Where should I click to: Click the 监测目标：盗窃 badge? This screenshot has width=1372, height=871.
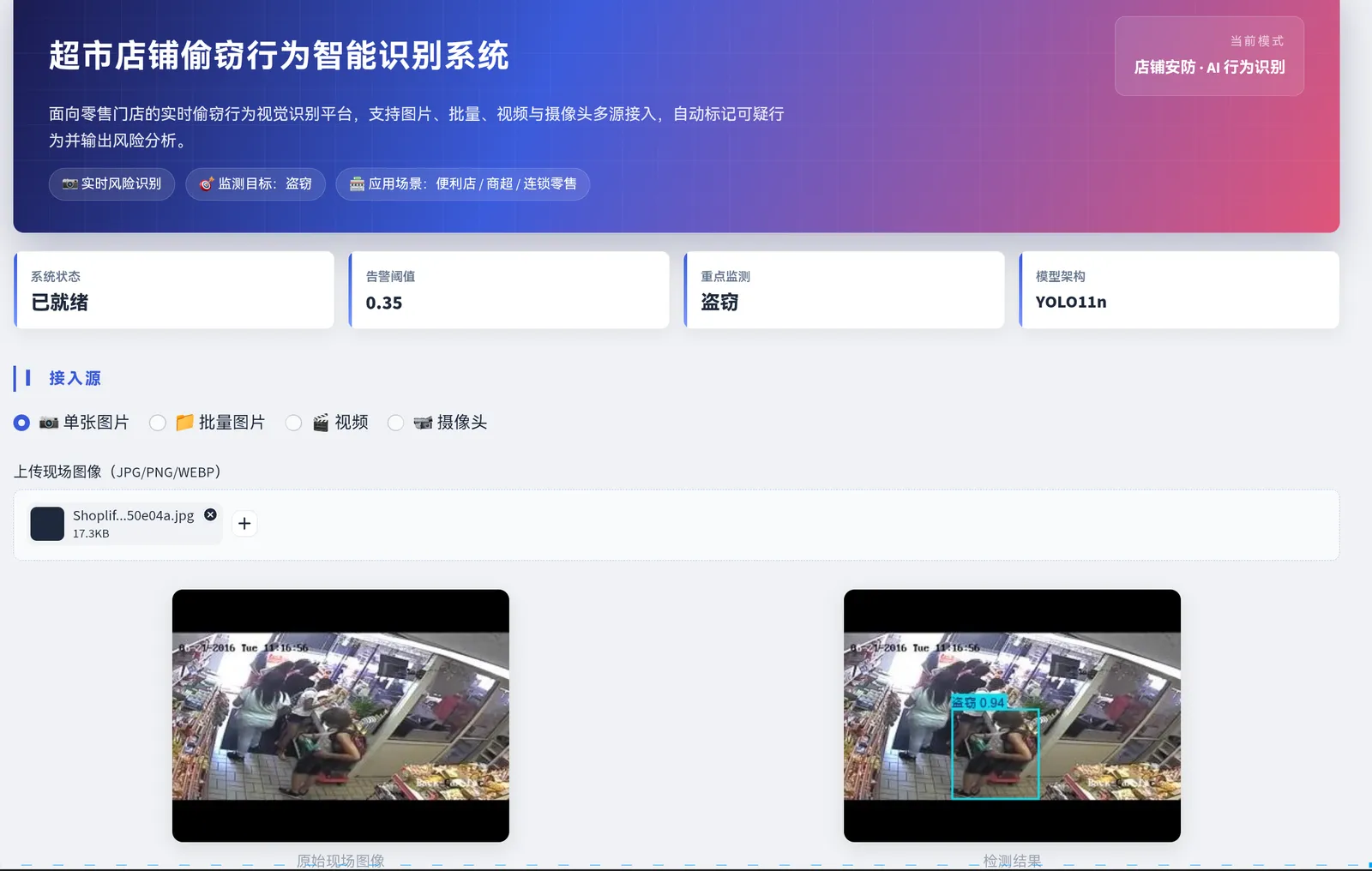[256, 183]
